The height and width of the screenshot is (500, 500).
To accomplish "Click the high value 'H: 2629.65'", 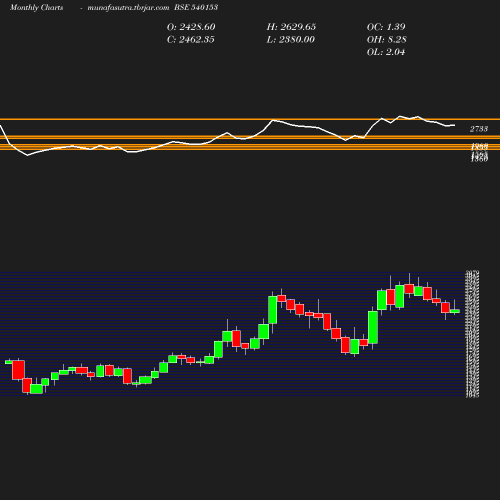I will pyautogui.click(x=291, y=27).
